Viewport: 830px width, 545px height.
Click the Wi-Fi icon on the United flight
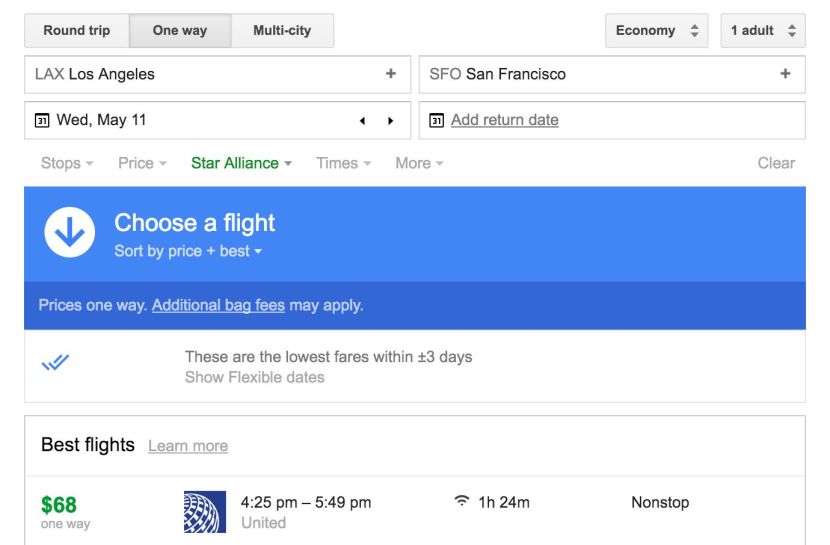(462, 501)
